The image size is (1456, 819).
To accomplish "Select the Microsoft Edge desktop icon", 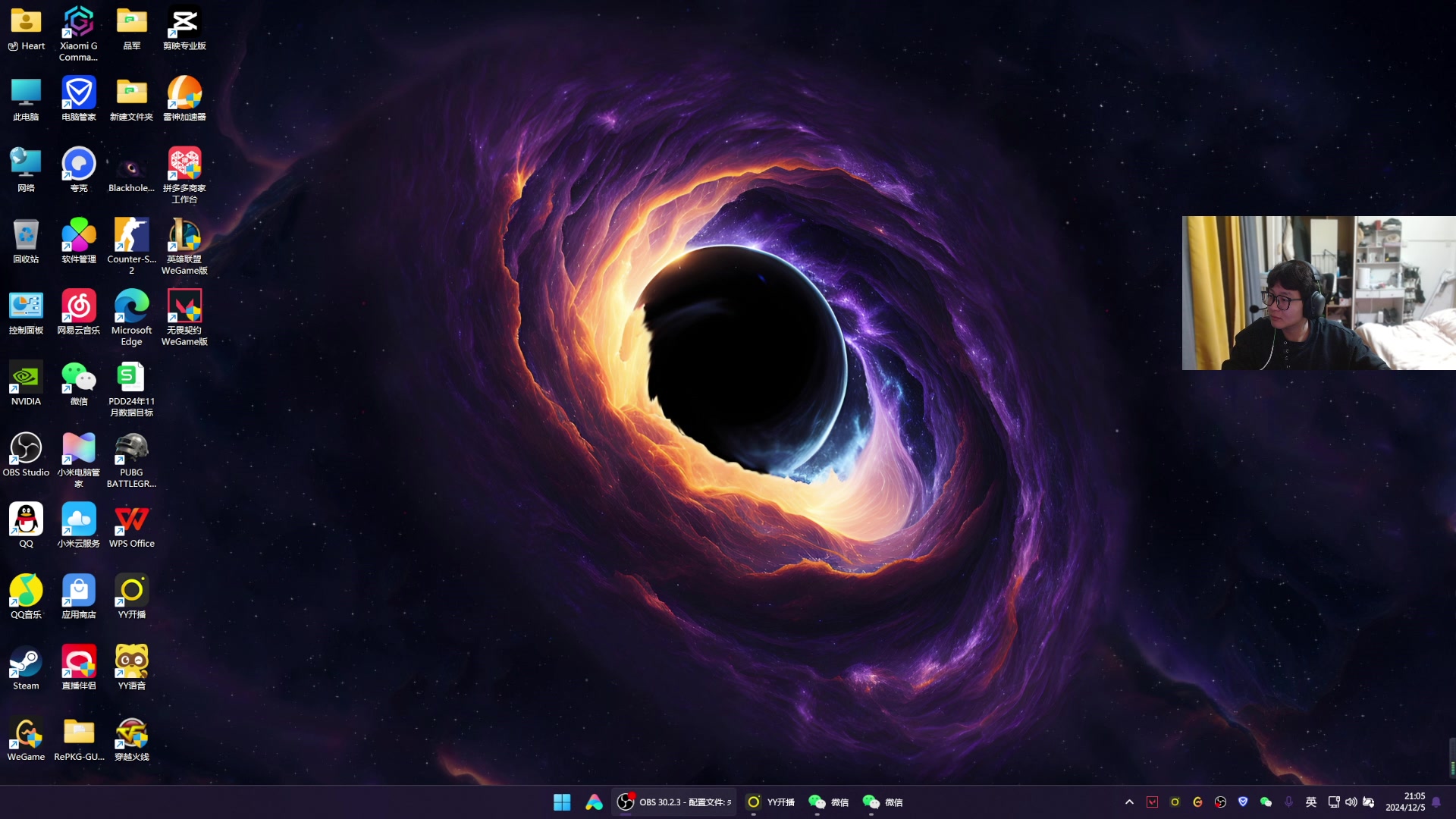I will tap(131, 318).
